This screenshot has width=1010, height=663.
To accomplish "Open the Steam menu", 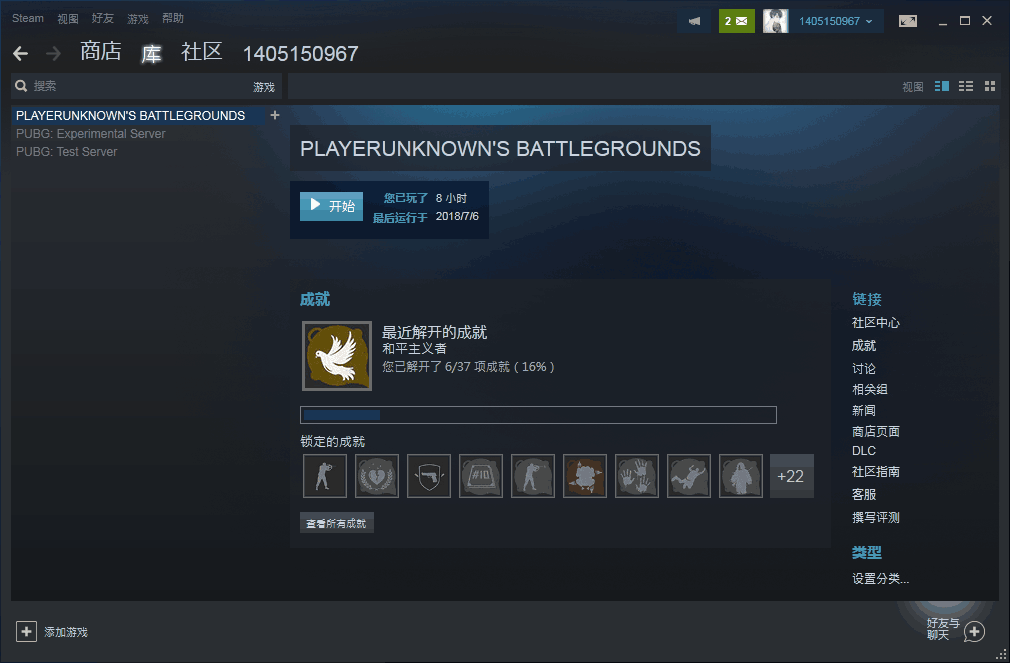I will 28,18.
